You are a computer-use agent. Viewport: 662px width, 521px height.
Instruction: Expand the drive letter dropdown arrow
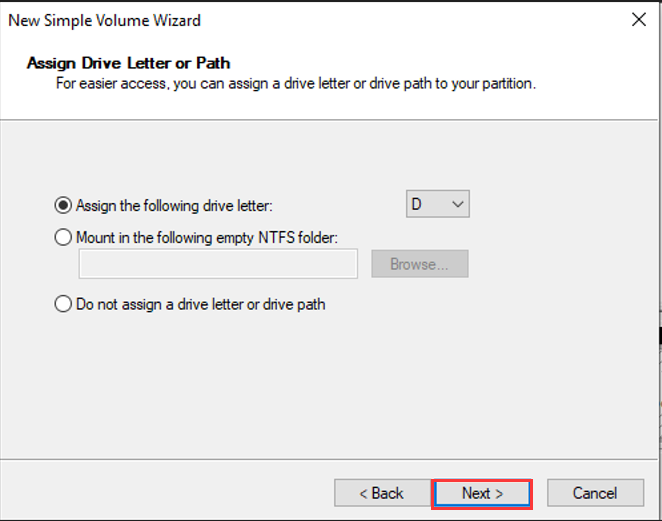coord(458,205)
